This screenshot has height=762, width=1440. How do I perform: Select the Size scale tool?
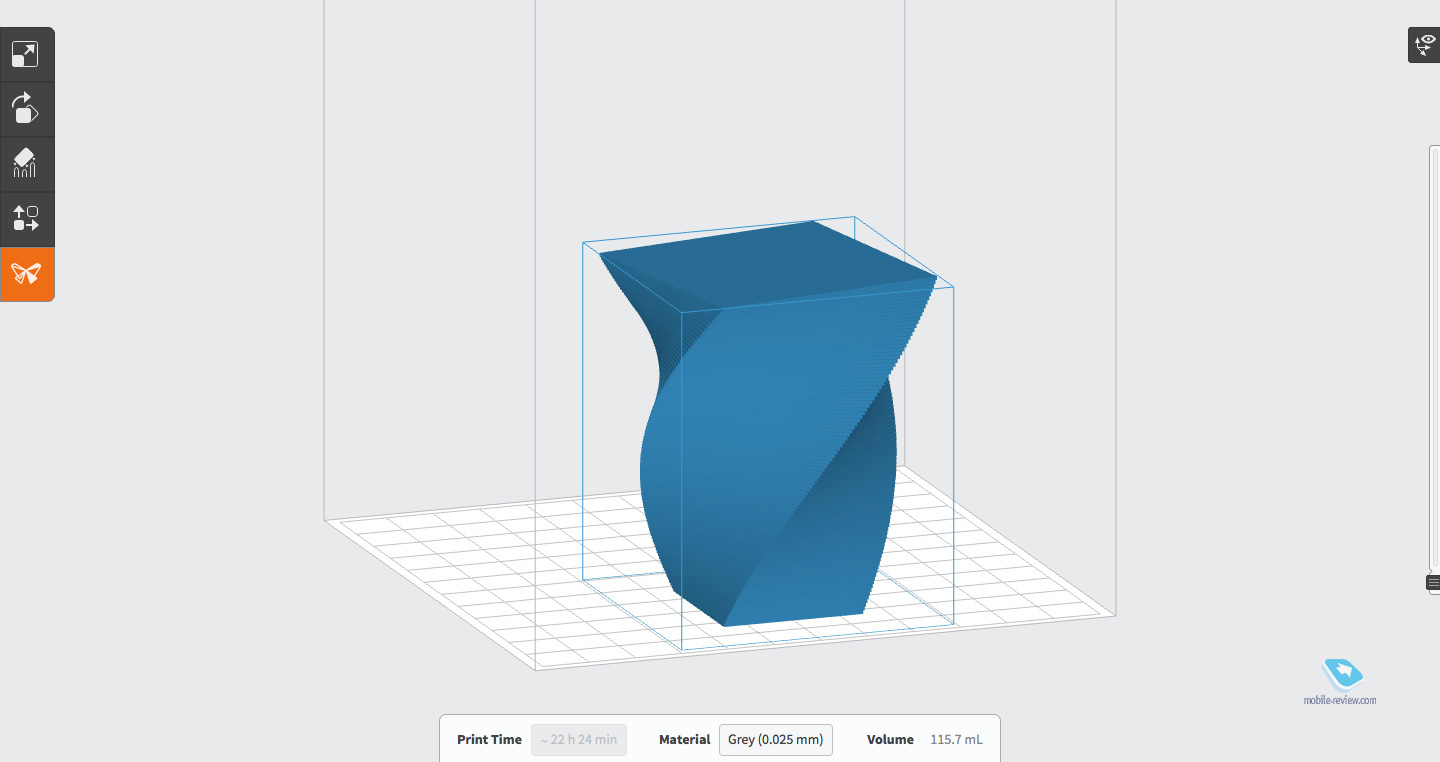(x=26, y=54)
